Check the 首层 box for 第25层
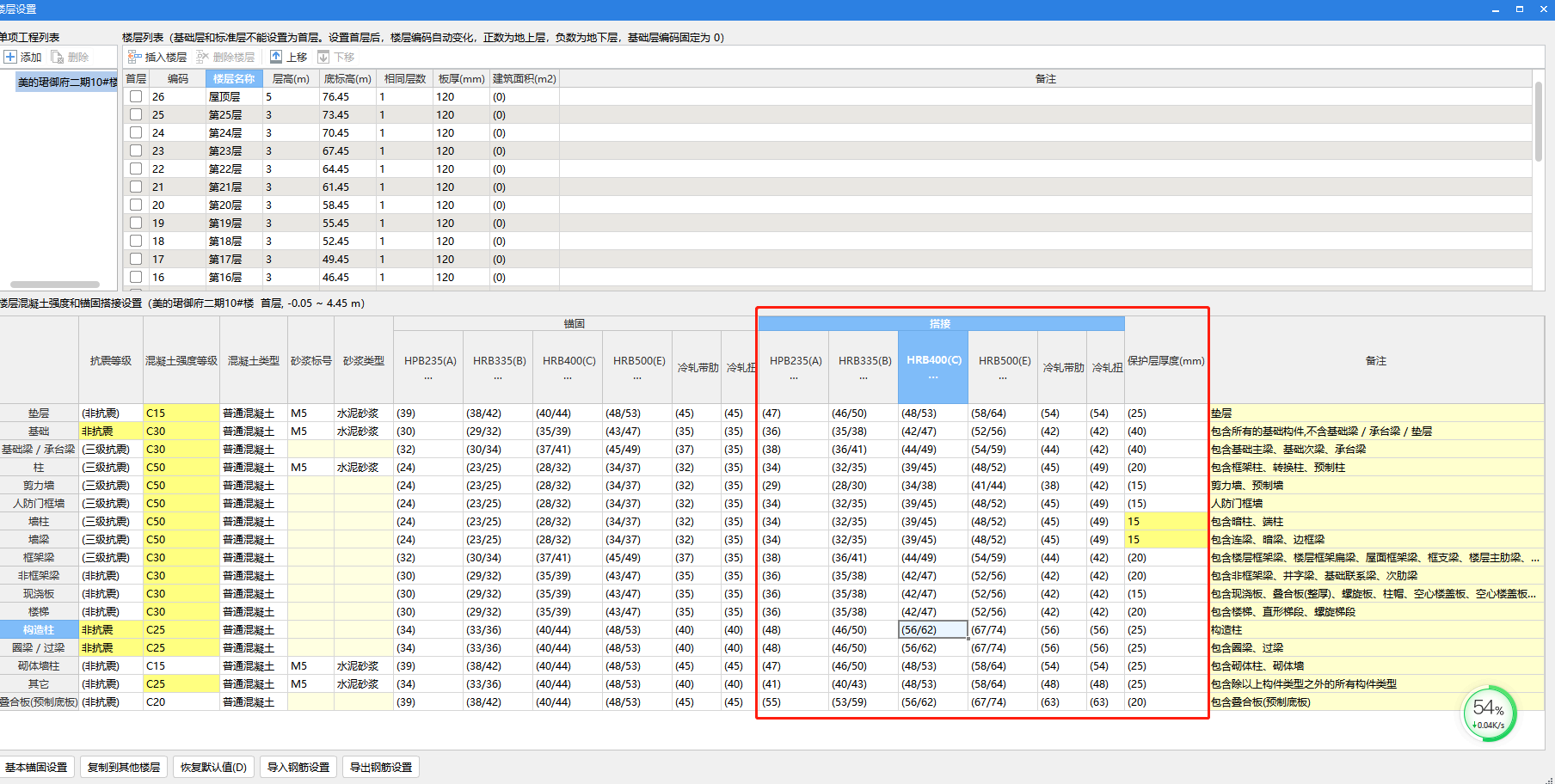The image size is (1555, 784). coord(136,114)
